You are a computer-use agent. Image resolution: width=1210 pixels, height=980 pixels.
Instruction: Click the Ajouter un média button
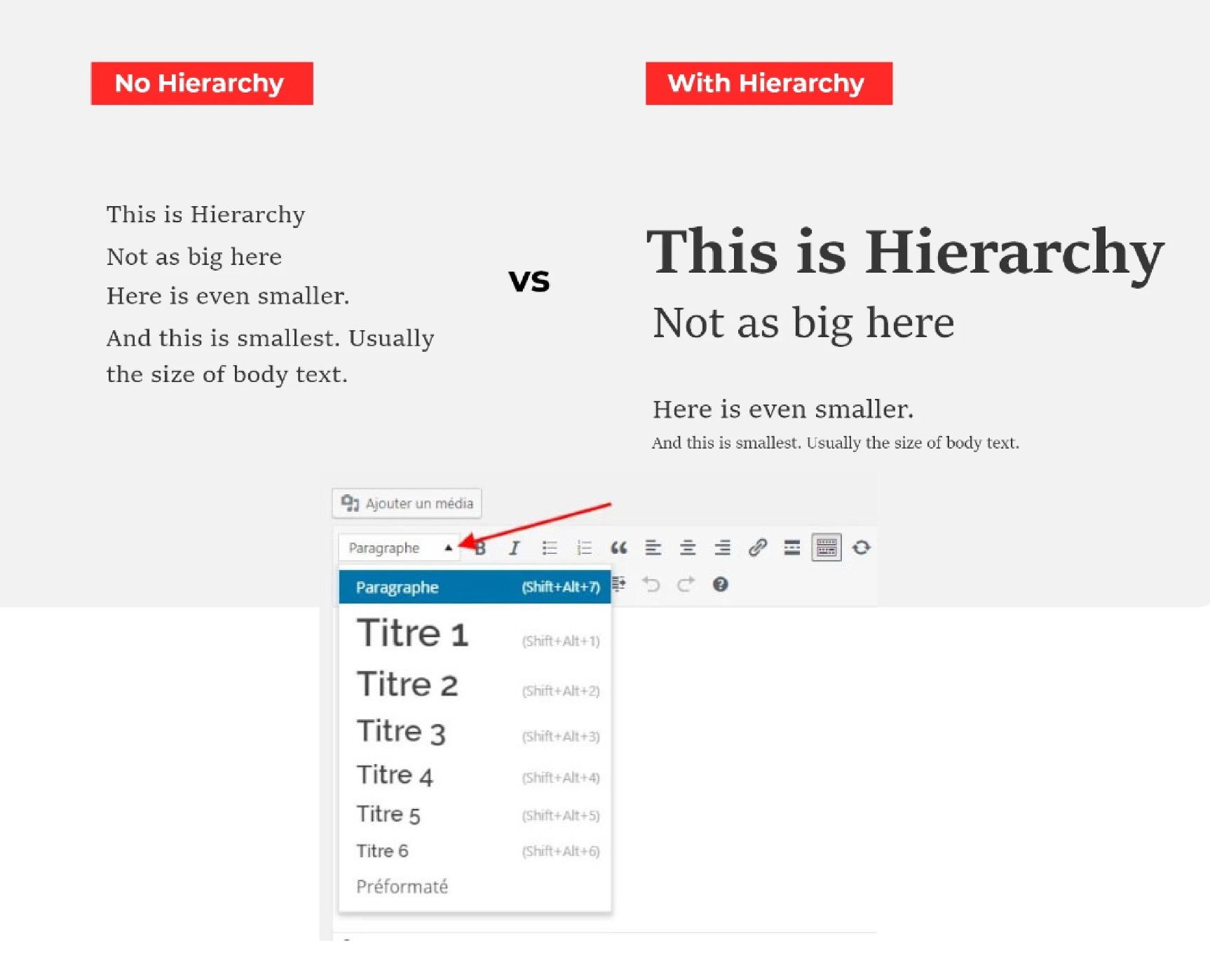click(x=407, y=503)
